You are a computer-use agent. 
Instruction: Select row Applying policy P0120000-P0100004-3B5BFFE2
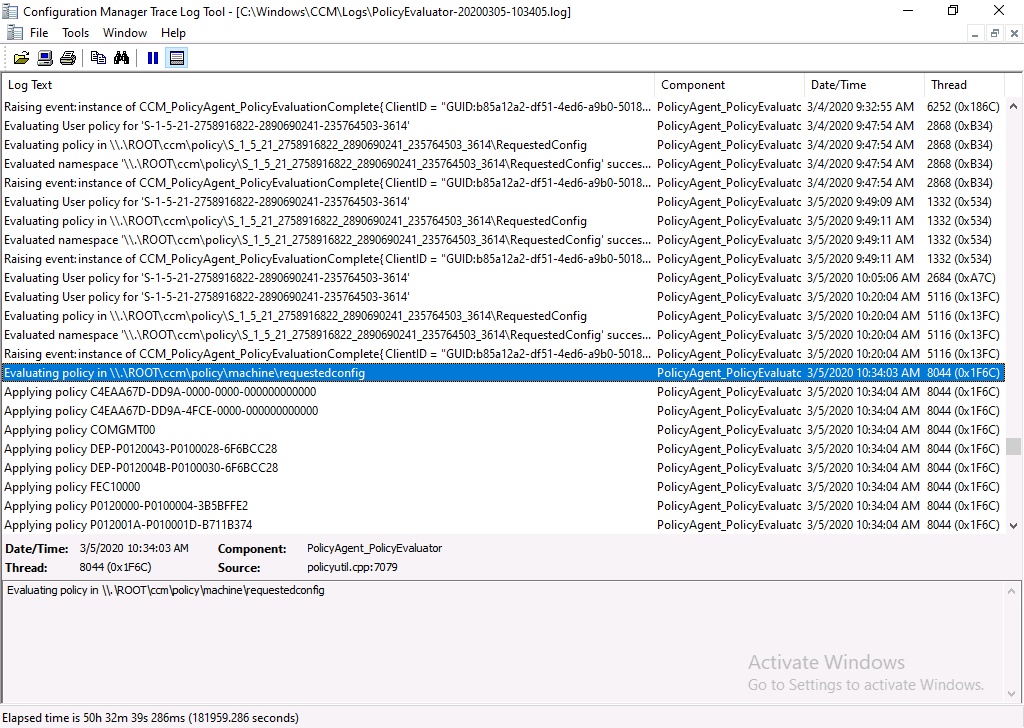[x=503, y=506]
